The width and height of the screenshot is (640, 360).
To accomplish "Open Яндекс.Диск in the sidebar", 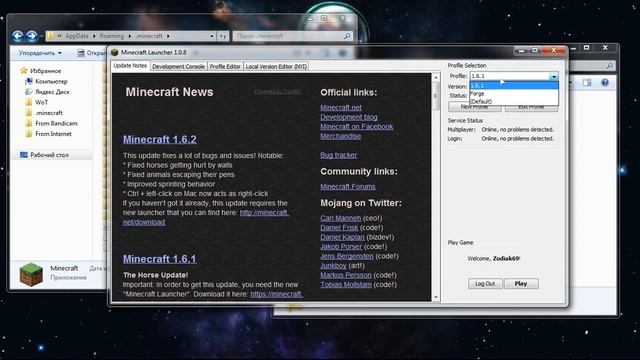I will tap(47, 92).
